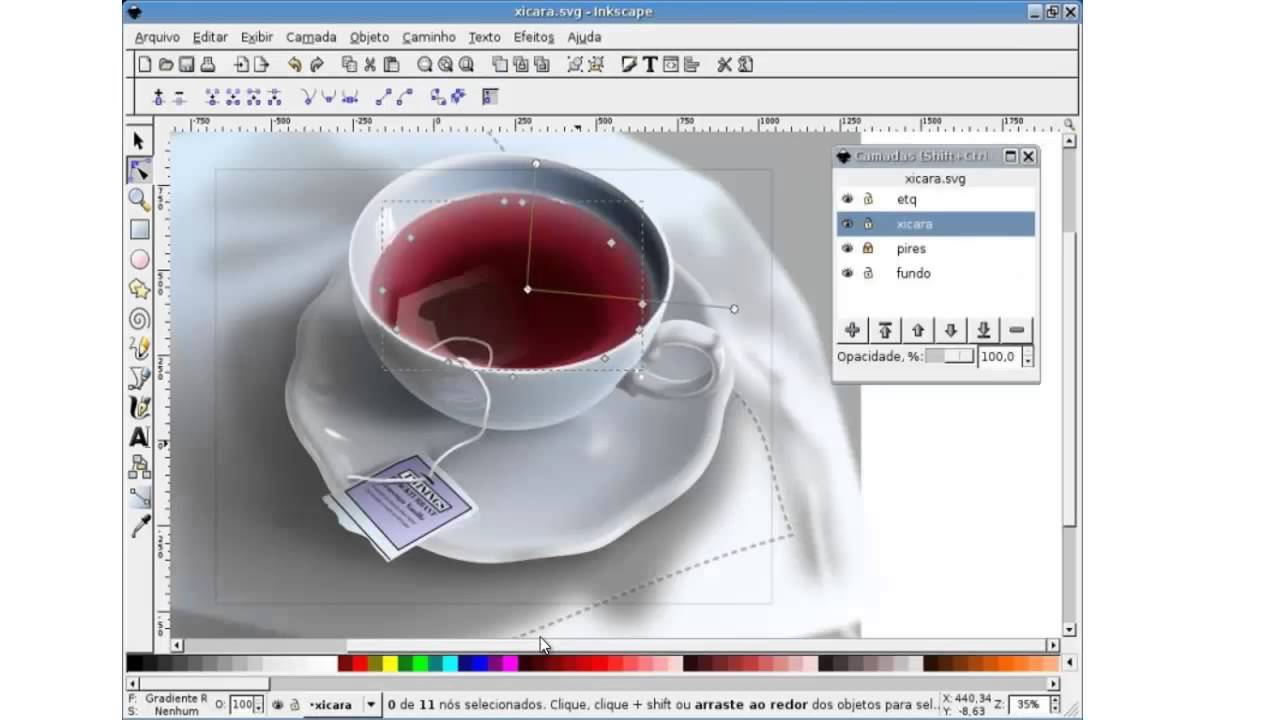Viewport: 1280px width, 720px height.
Task: Lower layer to bottom button
Action: [x=984, y=330]
